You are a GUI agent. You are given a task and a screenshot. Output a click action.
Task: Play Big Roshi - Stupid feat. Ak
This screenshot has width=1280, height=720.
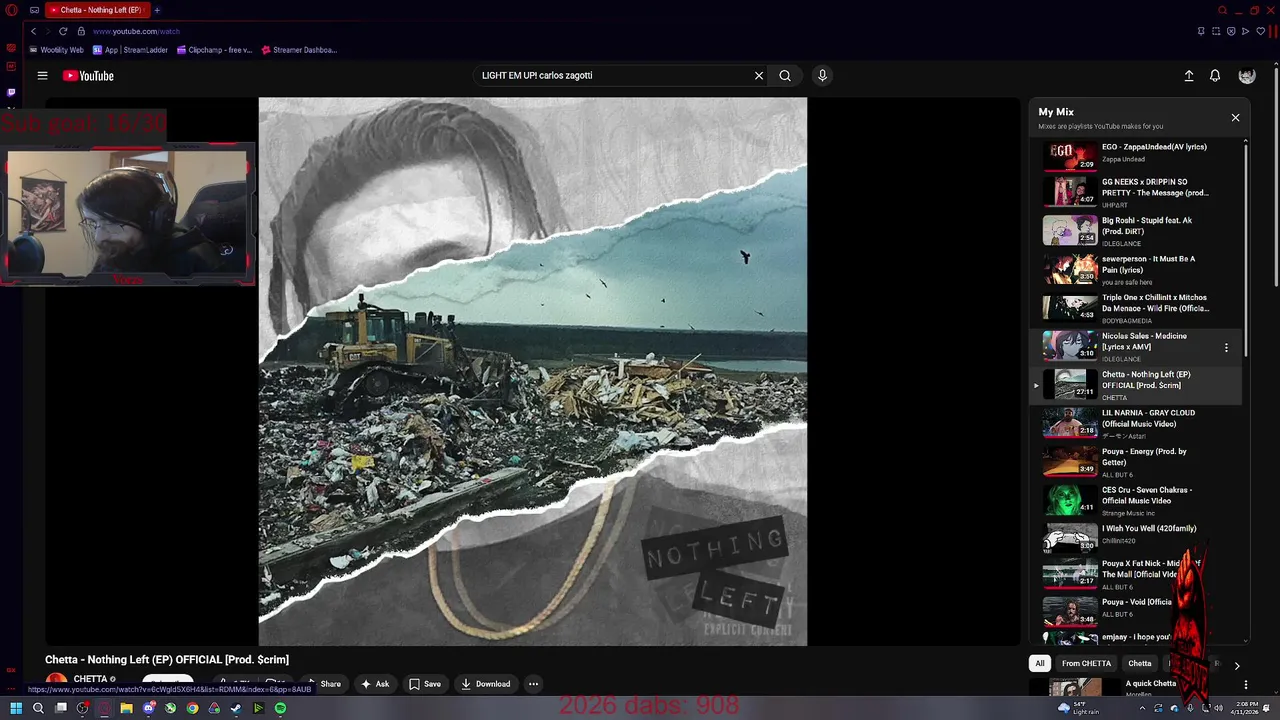(x=1138, y=231)
